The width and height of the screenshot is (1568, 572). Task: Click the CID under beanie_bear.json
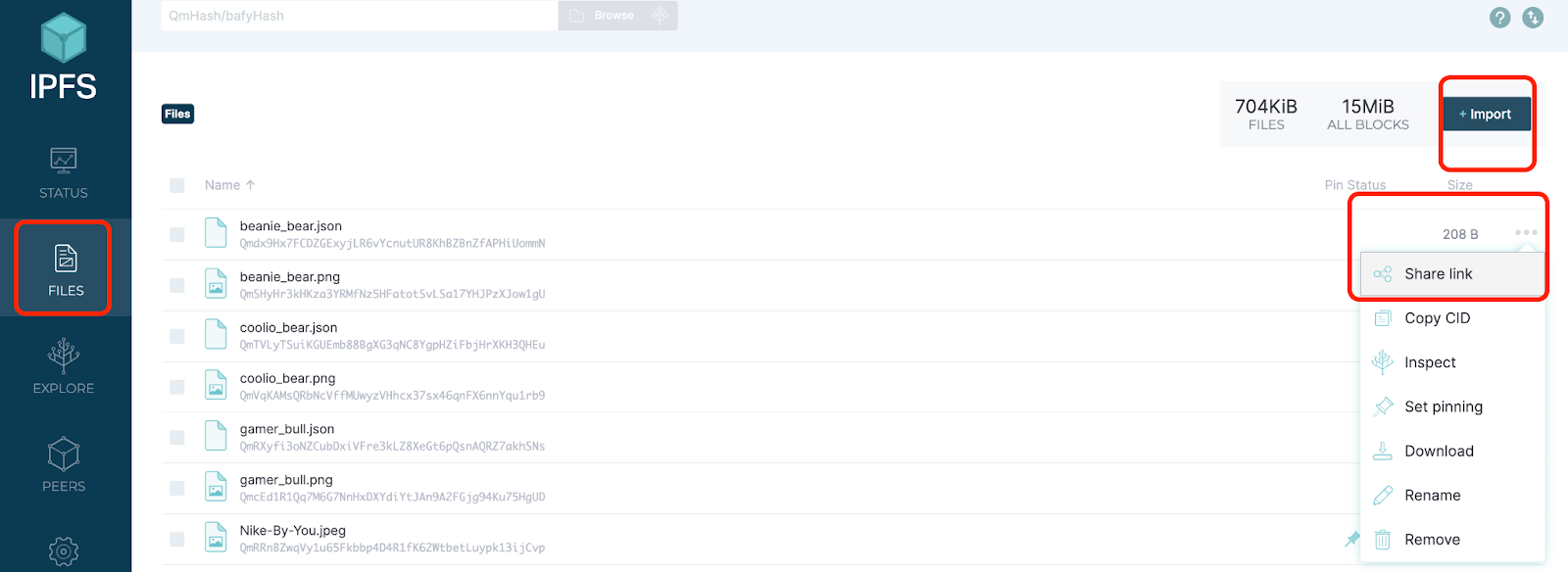click(393, 244)
